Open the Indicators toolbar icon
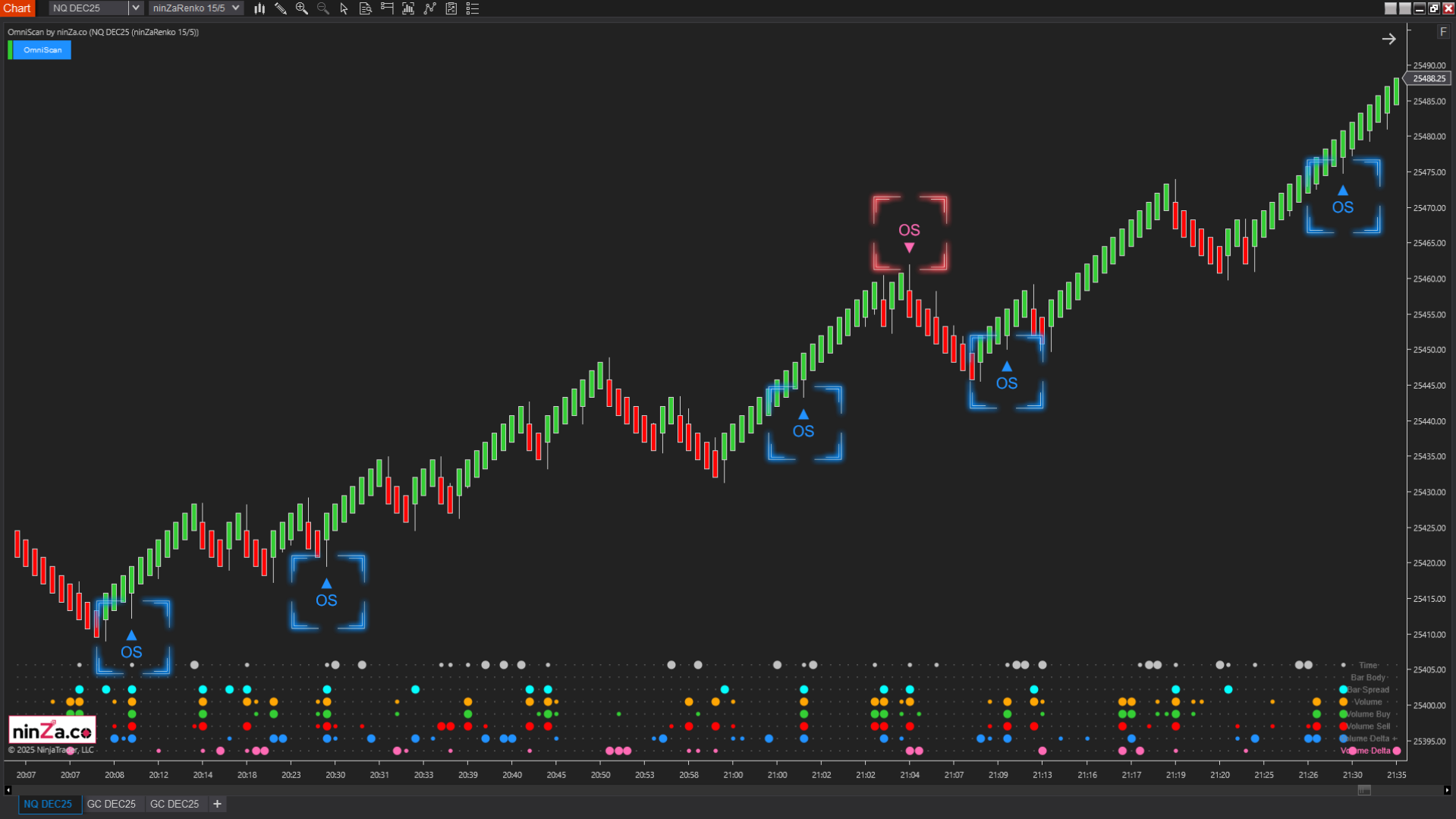Screen dimensions: 1456x819 tap(407, 8)
